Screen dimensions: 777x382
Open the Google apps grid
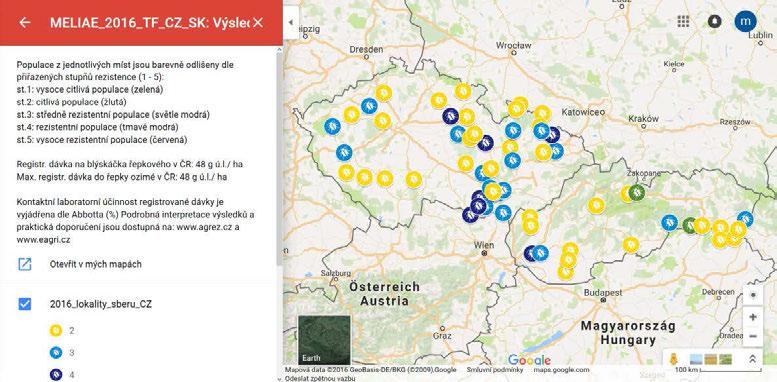point(683,21)
